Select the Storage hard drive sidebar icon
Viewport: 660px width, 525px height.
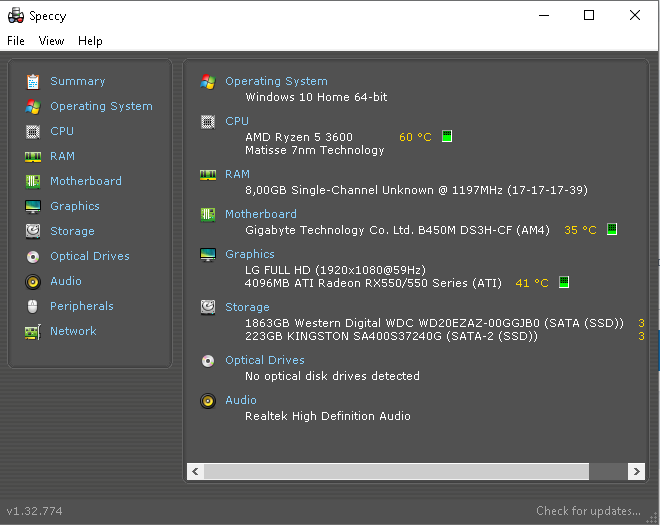click(33, 231)
